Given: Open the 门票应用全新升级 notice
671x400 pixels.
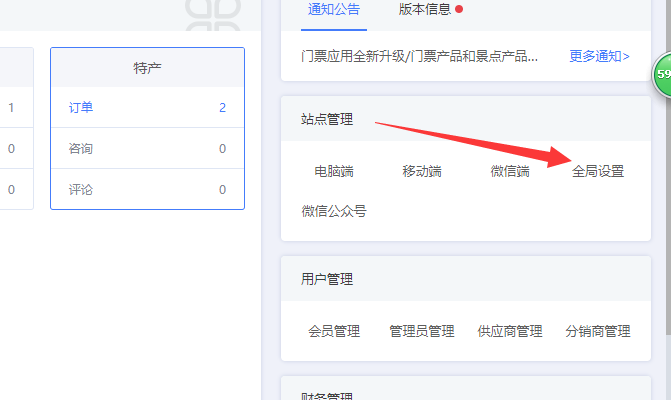Looking at the screenshot, I should pos(420,56).
